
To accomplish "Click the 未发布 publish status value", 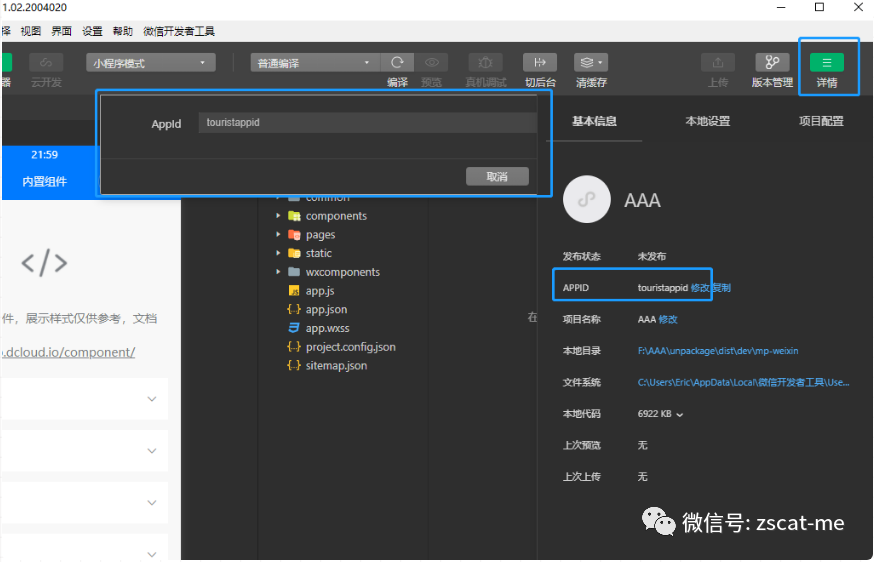I will click(652, 256).
